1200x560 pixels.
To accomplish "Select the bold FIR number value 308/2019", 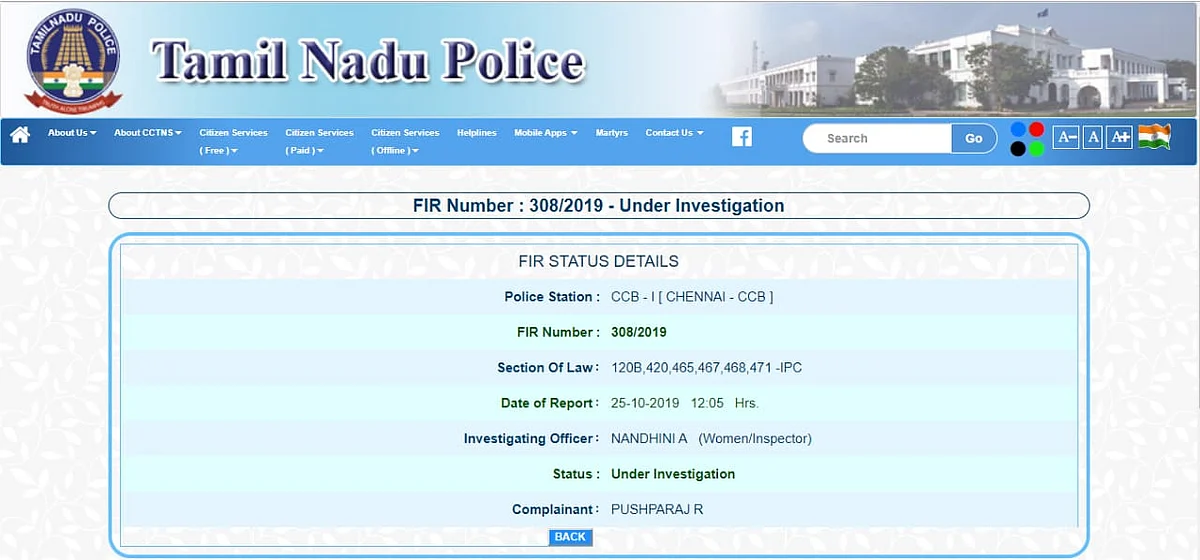I will coord(639,332).
